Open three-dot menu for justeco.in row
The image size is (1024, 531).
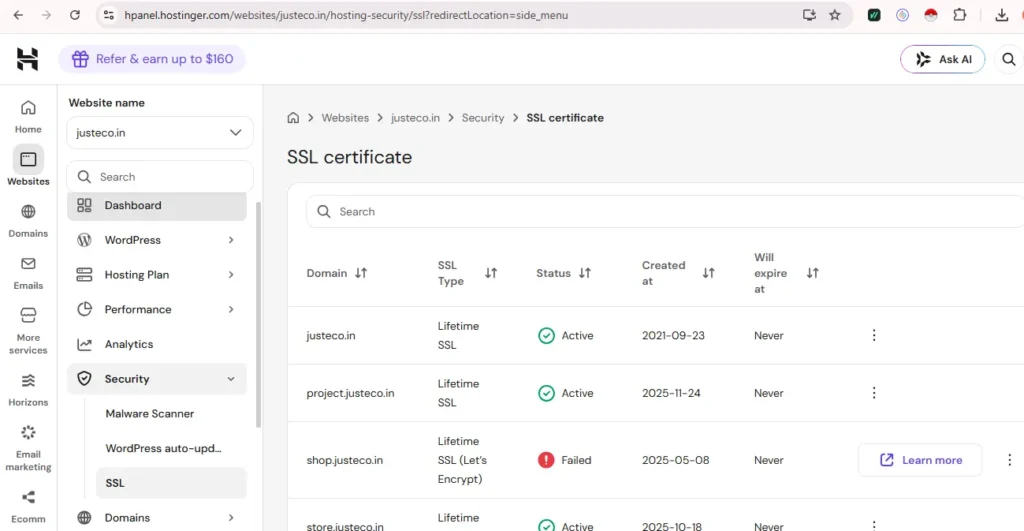[874, 335]
